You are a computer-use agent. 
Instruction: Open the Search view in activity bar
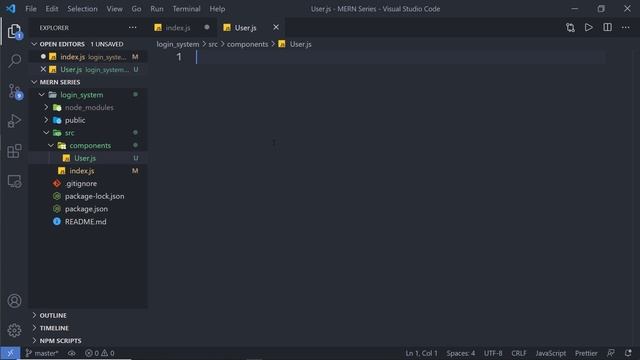point(14,61)
